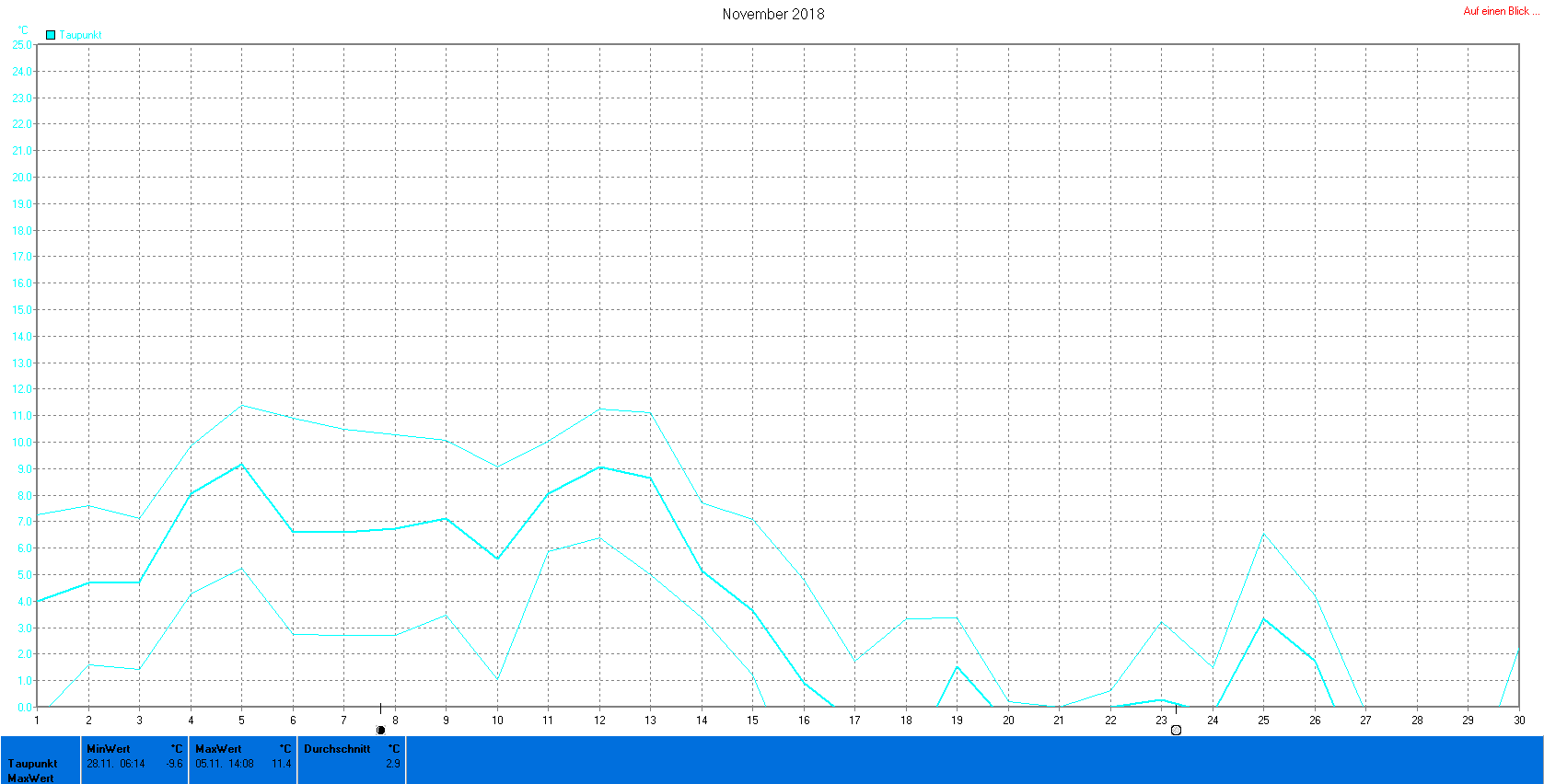This screenshot has width=1544, height=784.
Task: Click day 19 on the x-axis
Action: tap(957, 721)
